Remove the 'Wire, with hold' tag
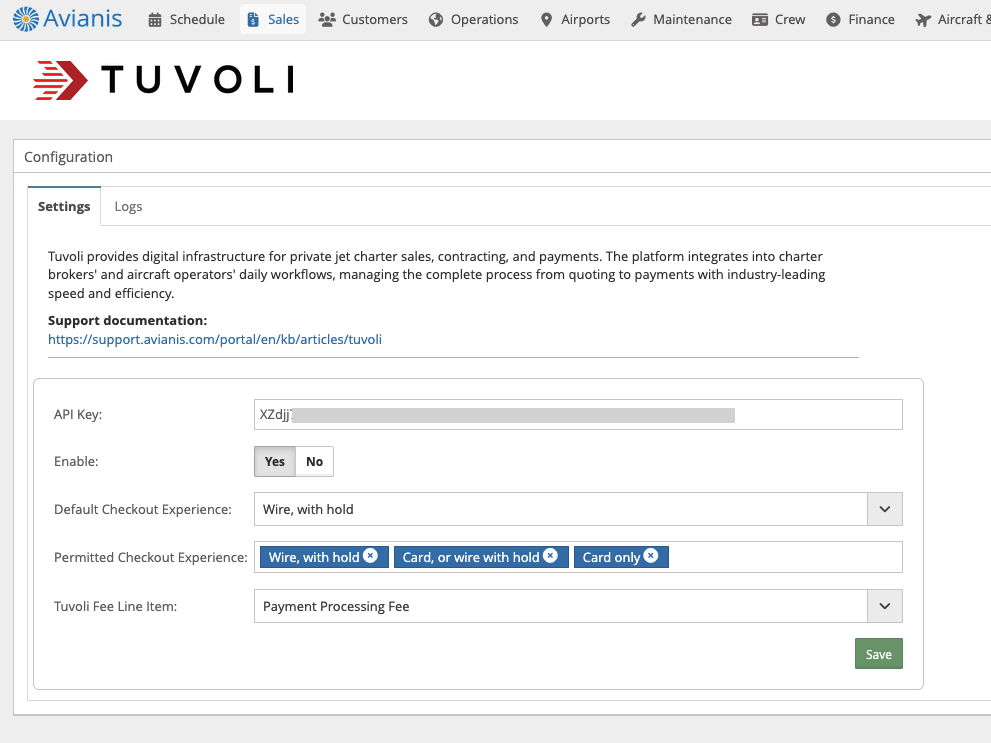991x743 pixels. (370, 555)
